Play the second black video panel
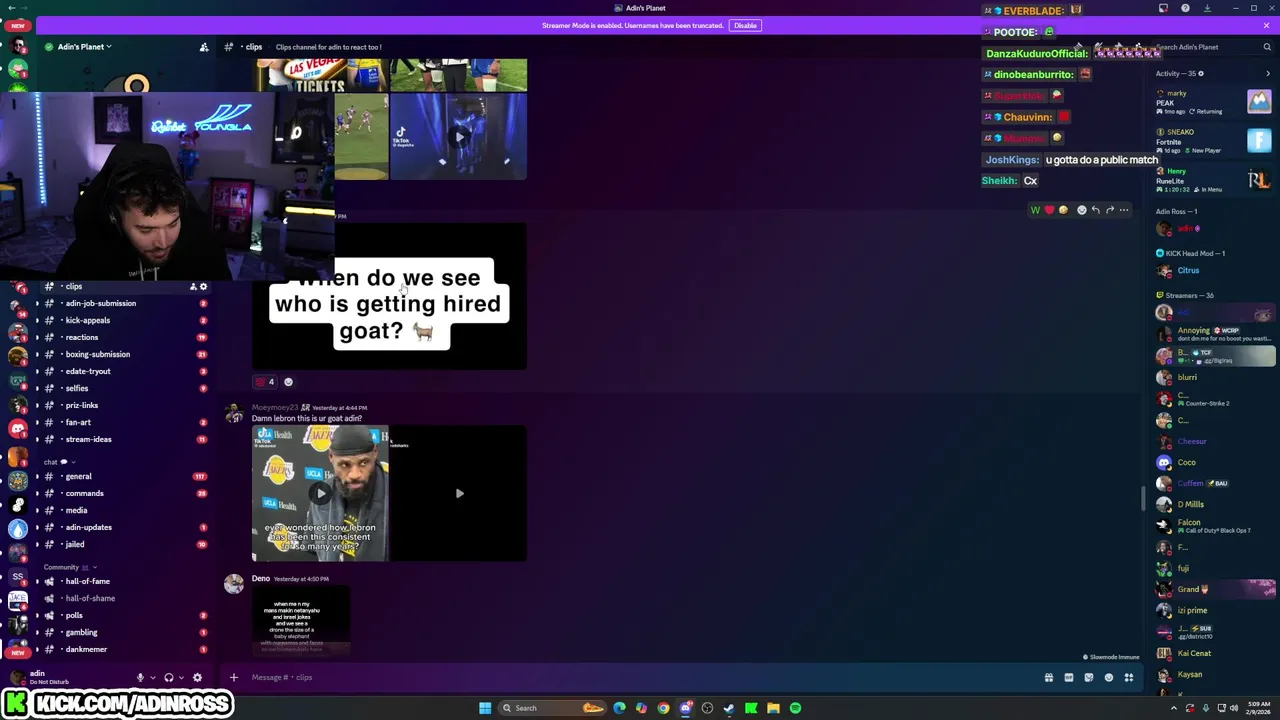This screenshot has height=720, width=1280. pyautogui.click(x=459, y=493)
